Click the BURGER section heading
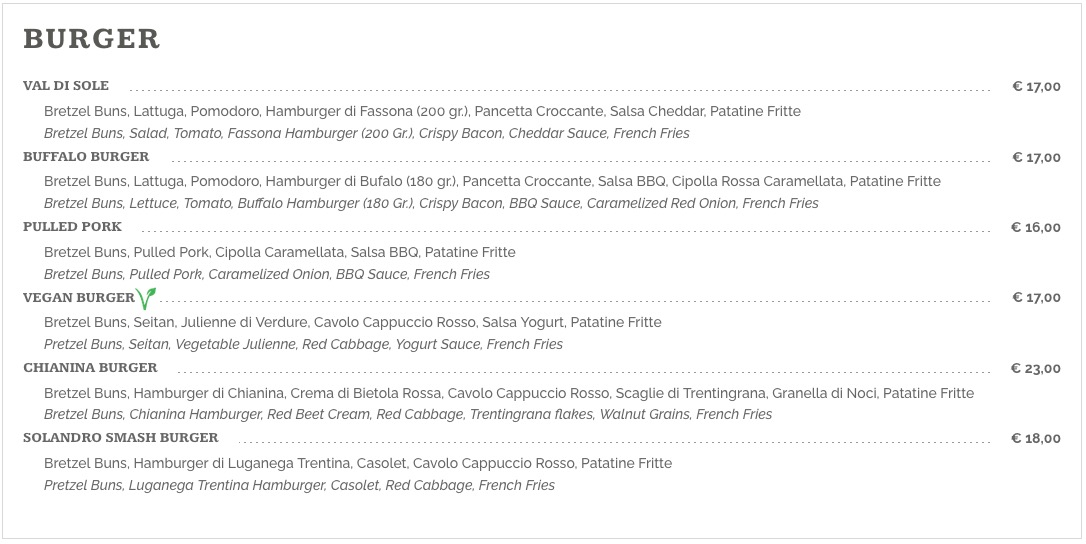The image size is (1086, 544). point(91,40)
